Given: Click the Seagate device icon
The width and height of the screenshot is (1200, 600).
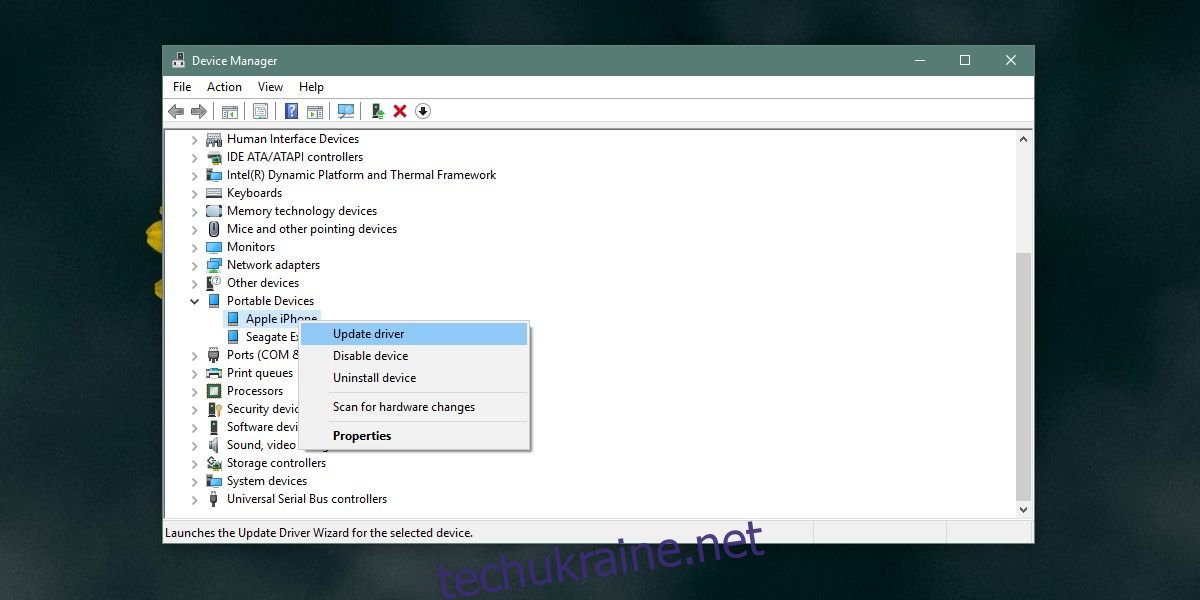Looking at the screenshot, I should (233, 337).
